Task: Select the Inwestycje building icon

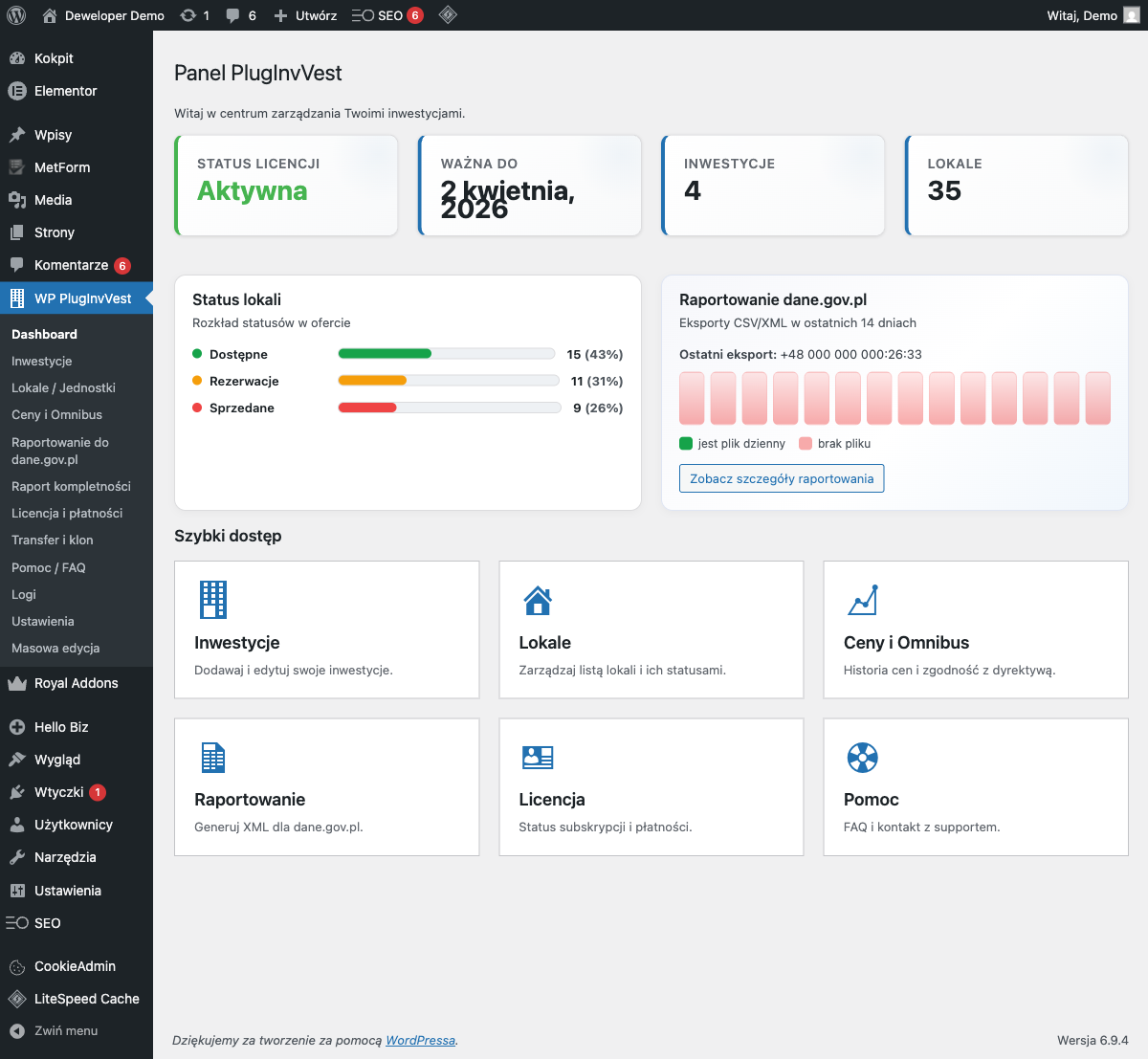Action: tap(212, 599)
